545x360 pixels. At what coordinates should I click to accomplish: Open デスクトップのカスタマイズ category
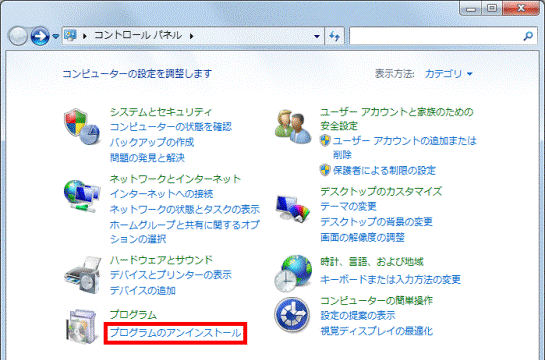[381, 191]
